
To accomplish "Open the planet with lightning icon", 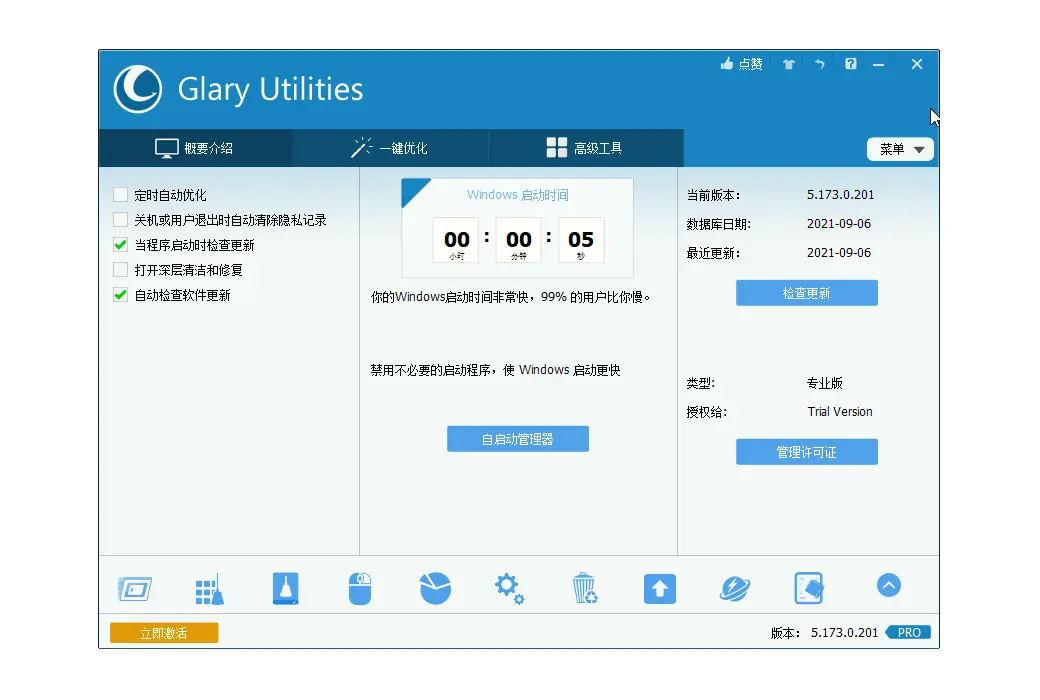I will coord(734,589).
